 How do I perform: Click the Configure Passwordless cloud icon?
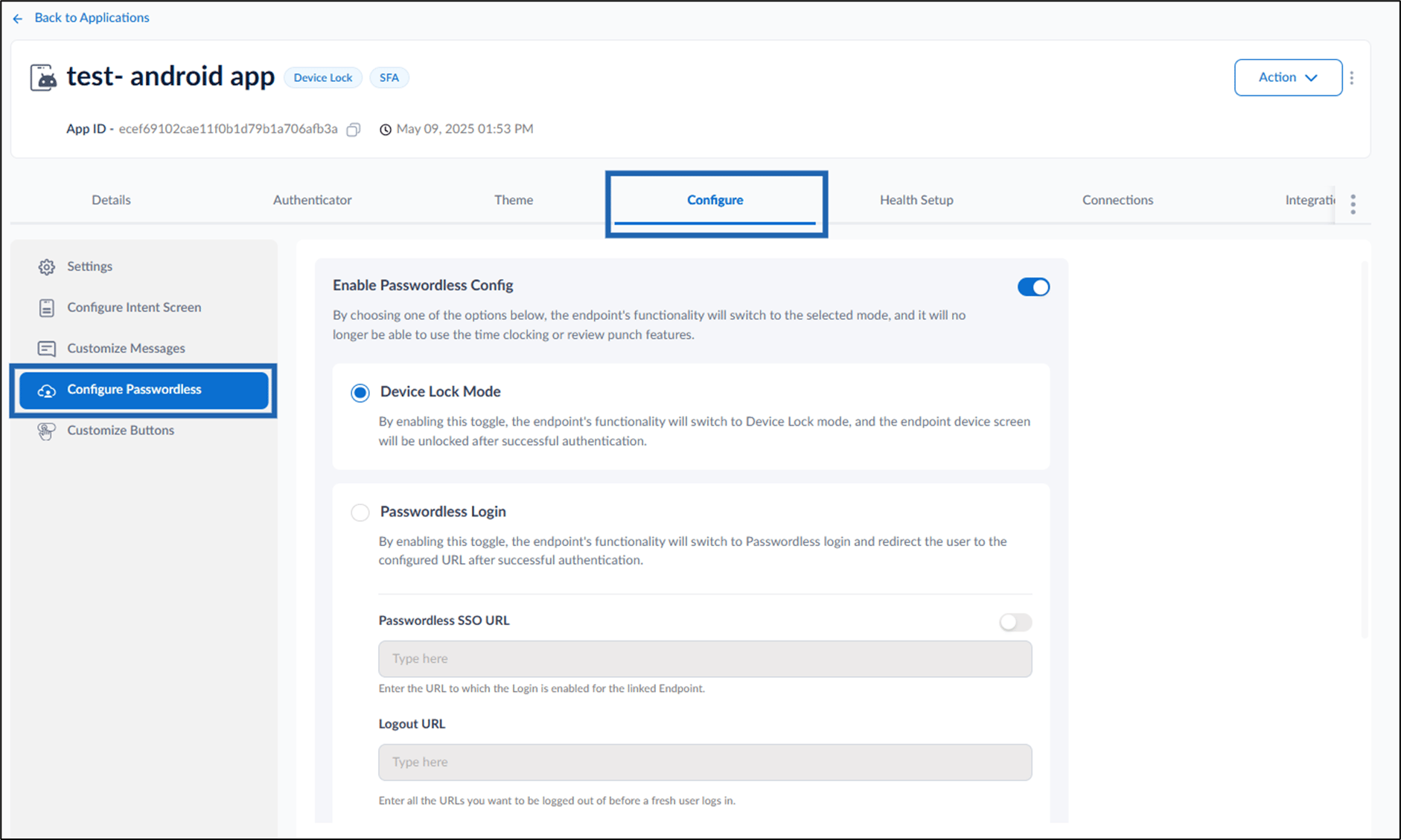47,391
